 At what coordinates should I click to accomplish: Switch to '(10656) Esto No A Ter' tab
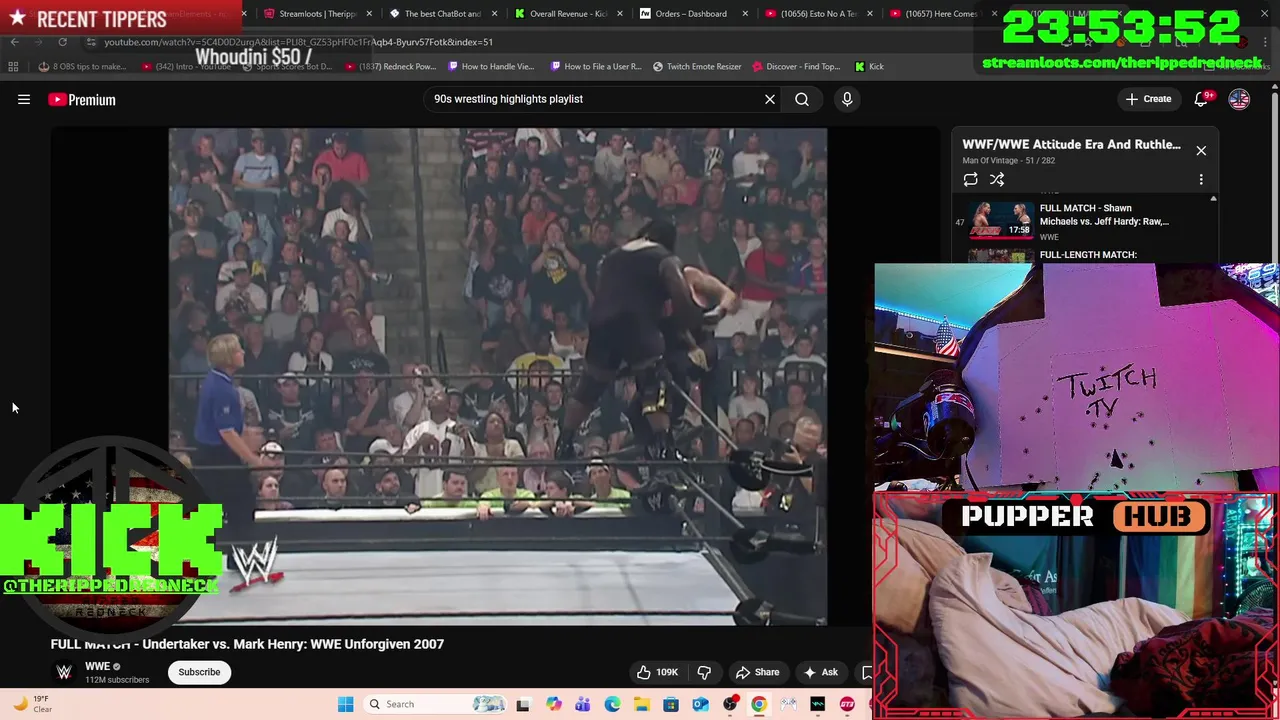[x=817, y=14]
